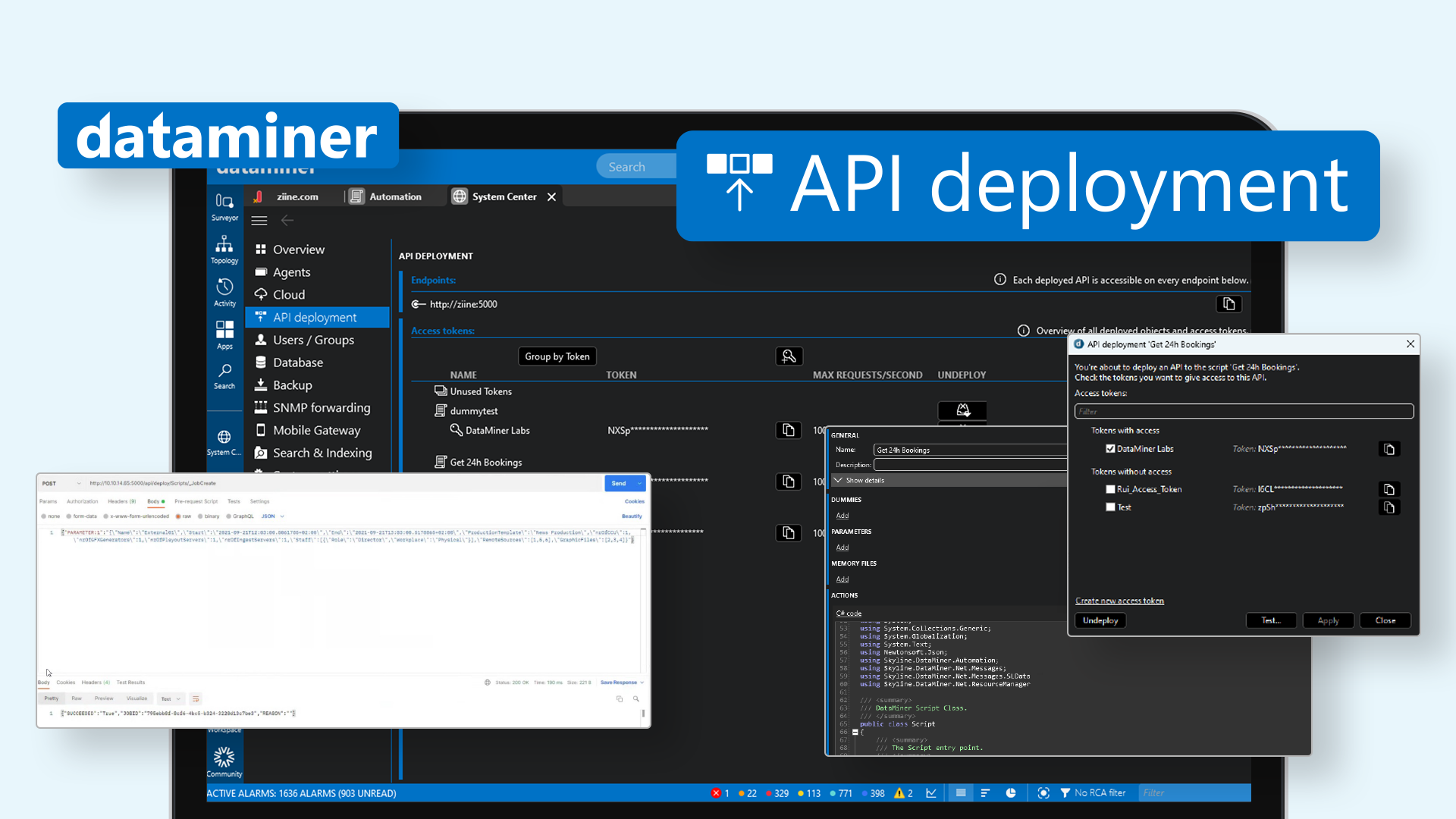Open the JSON format dropdown in Postman

[x=272, y=516]
